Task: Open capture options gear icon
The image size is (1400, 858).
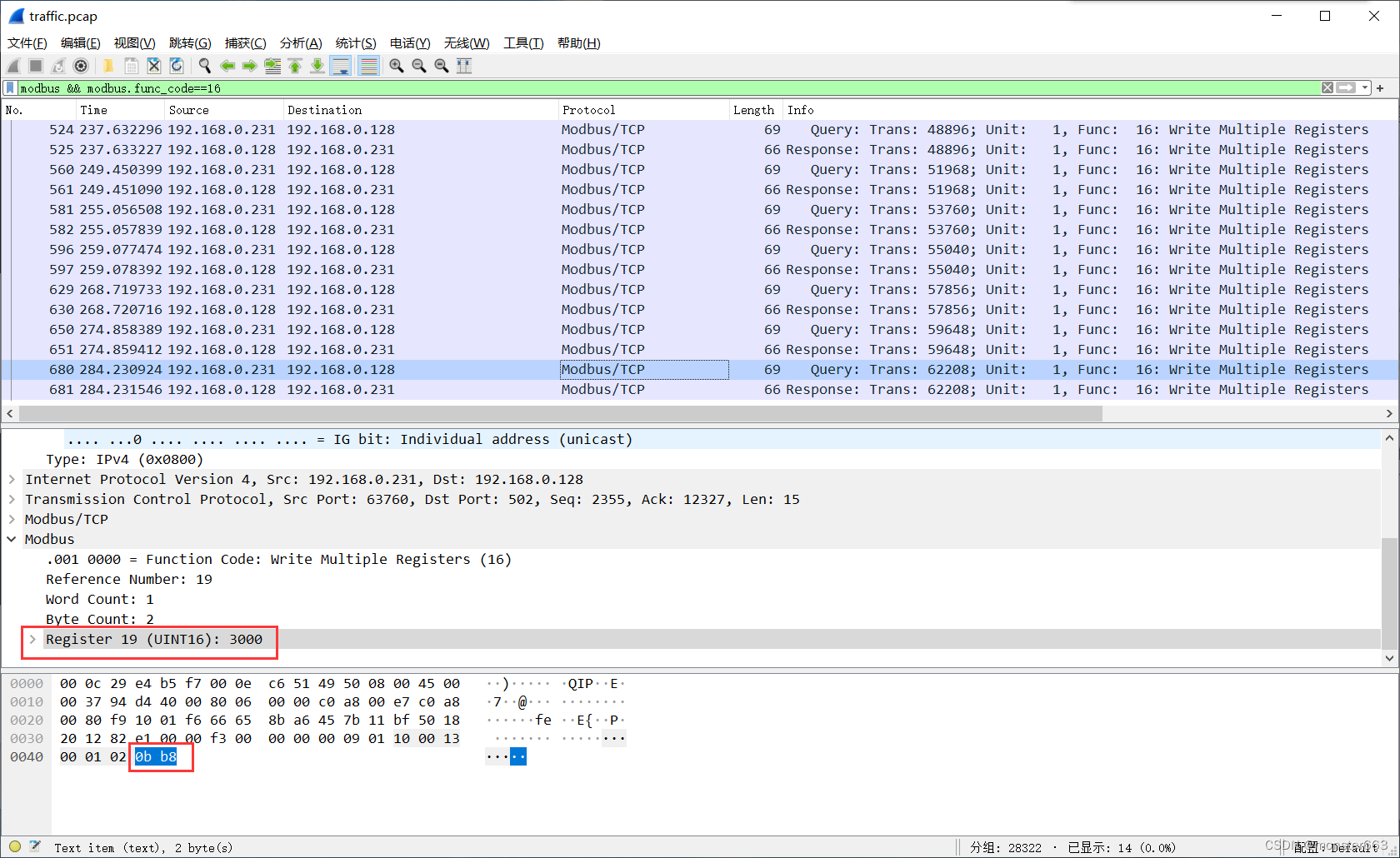Action: coord(81,66)
